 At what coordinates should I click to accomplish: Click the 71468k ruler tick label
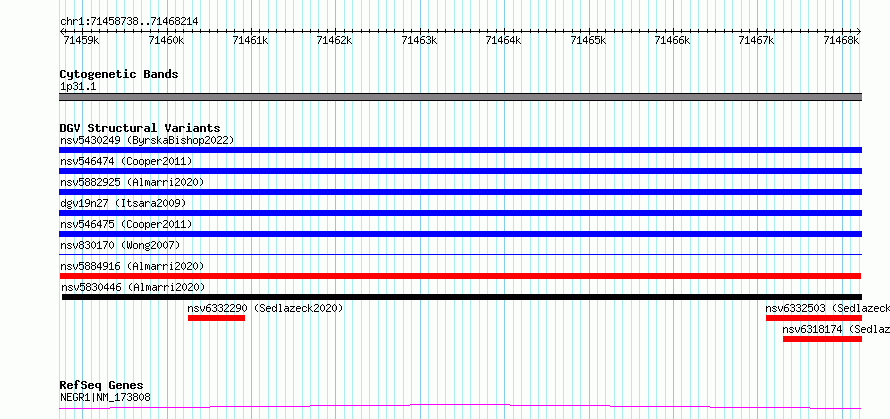[842, 40]
